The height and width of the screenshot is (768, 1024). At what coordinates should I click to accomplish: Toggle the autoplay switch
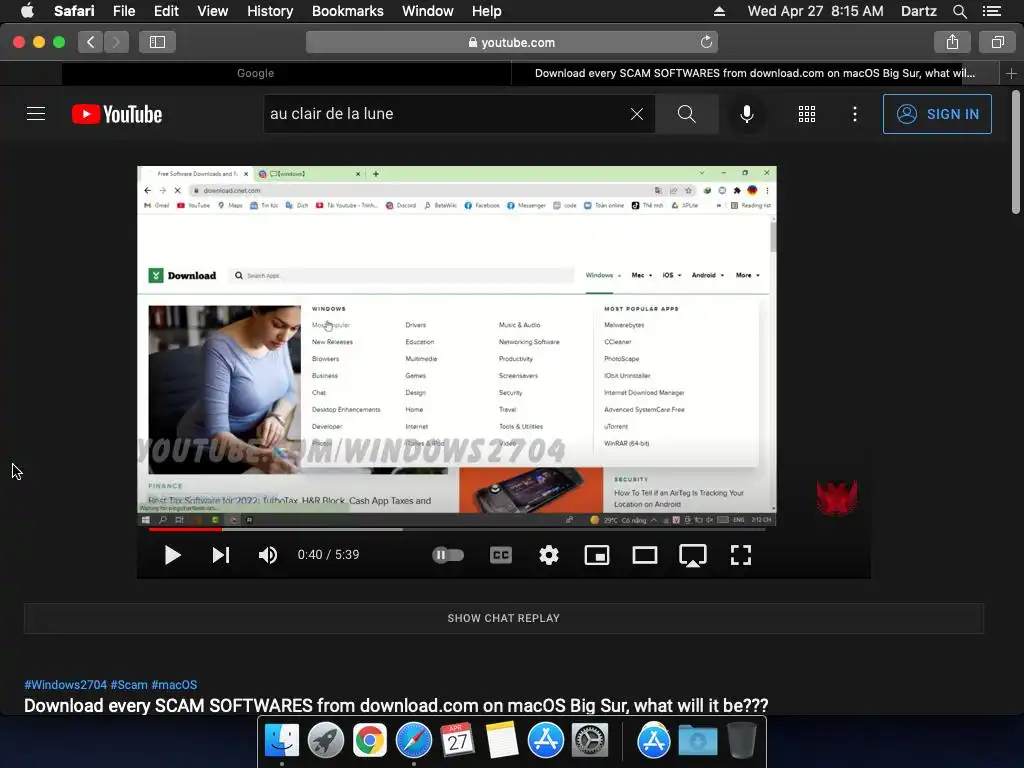[448, 555]
